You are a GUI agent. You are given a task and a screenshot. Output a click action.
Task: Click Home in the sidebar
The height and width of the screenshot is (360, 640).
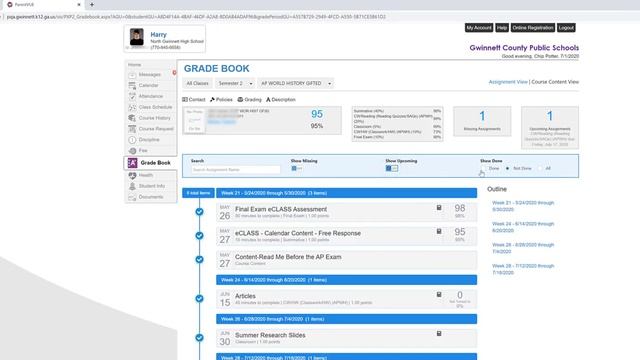pyautogui.click(x=134, y=65)
